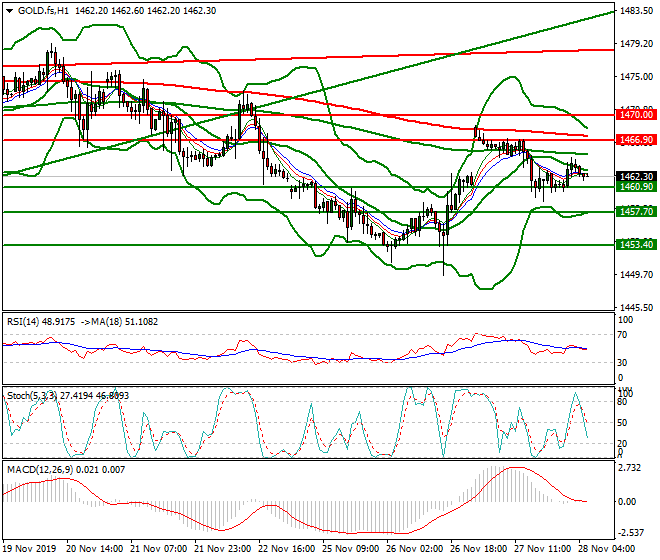Click the 27 Nov 11:00 time label
The width and height of the screenshot is (660, 560).
coord(543,549)
